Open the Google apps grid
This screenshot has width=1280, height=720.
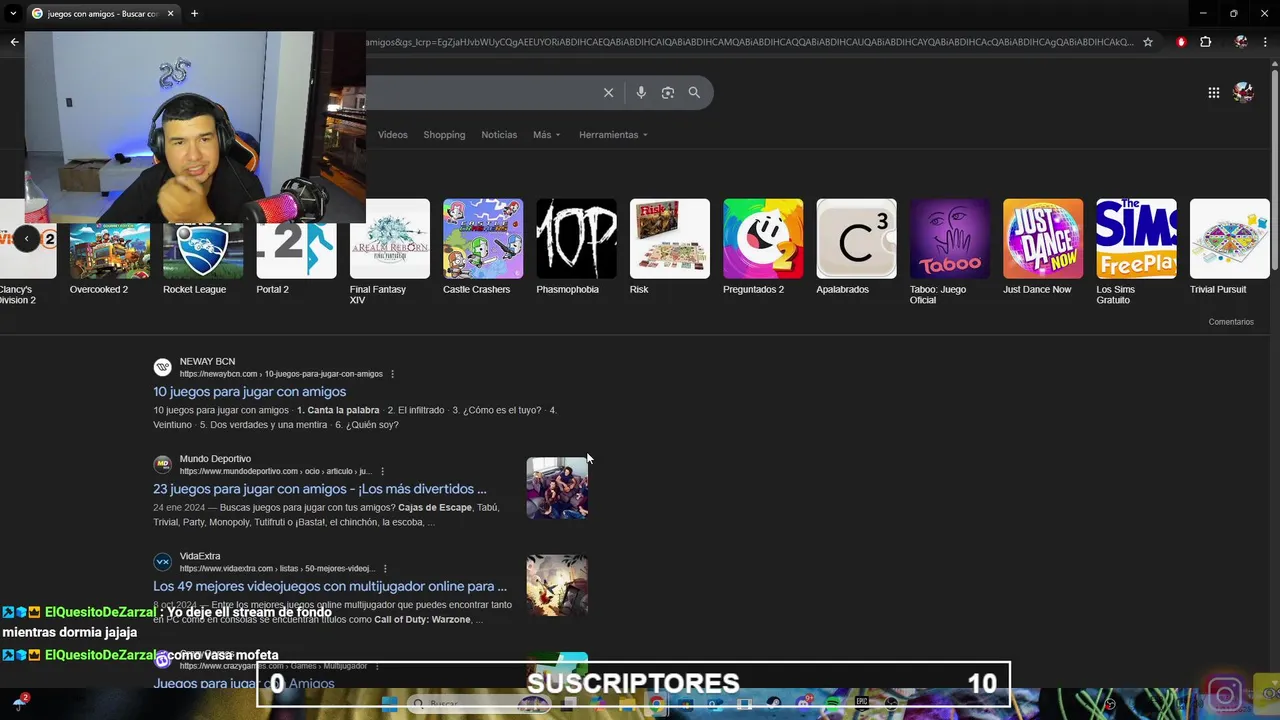[1213, 92]
